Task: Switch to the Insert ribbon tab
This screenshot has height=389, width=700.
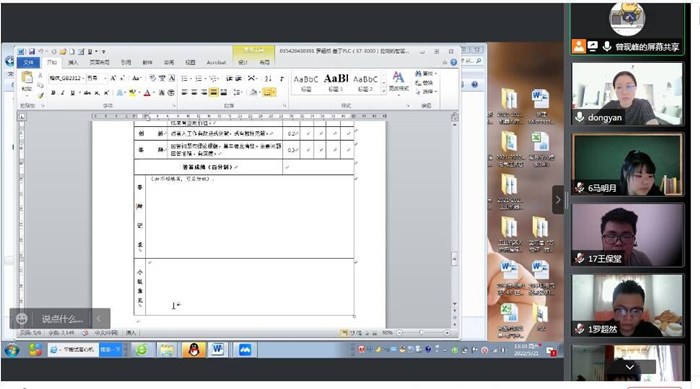Action: (x=73, y=63)
